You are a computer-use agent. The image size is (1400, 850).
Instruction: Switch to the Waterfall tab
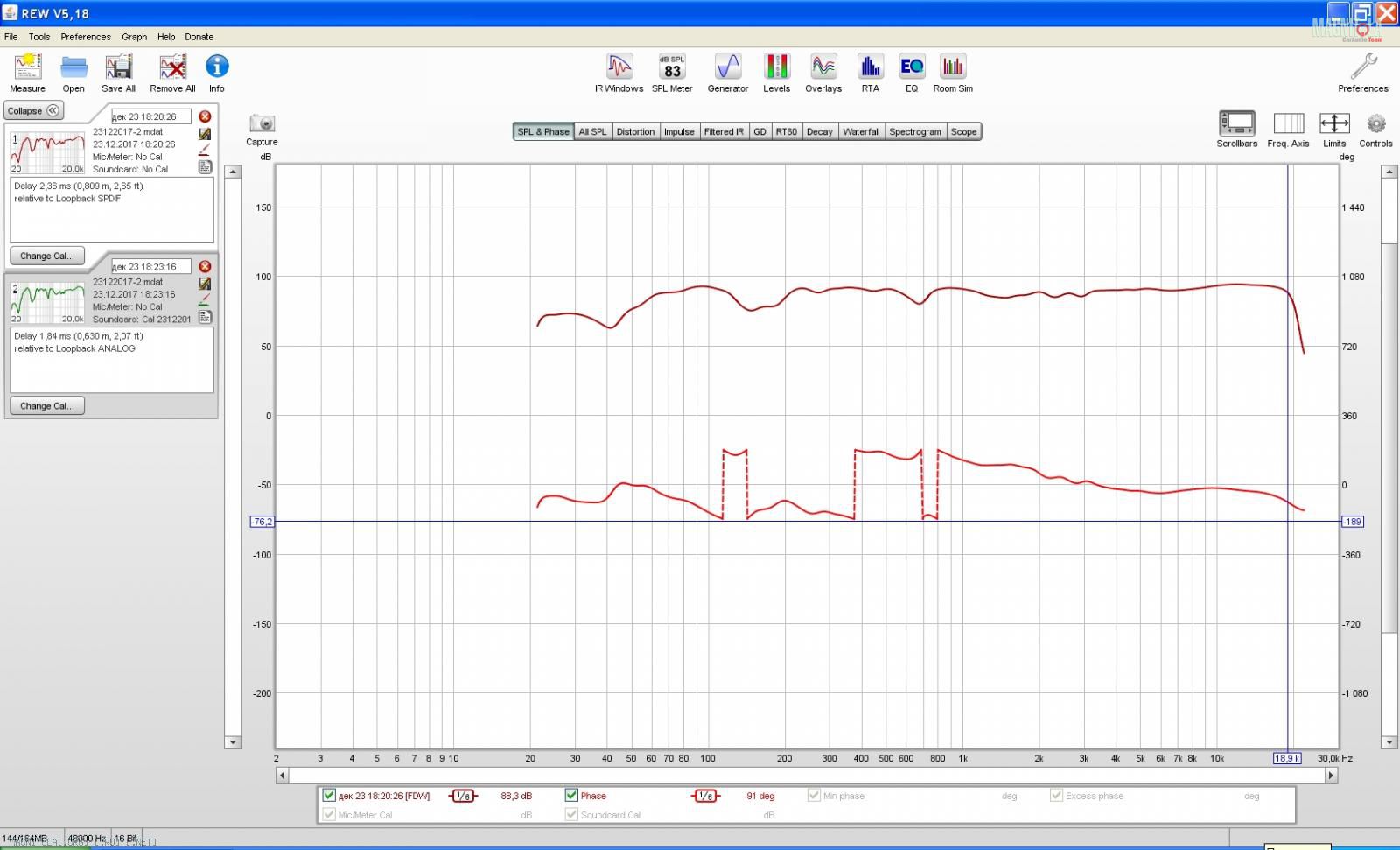[861, 131]
